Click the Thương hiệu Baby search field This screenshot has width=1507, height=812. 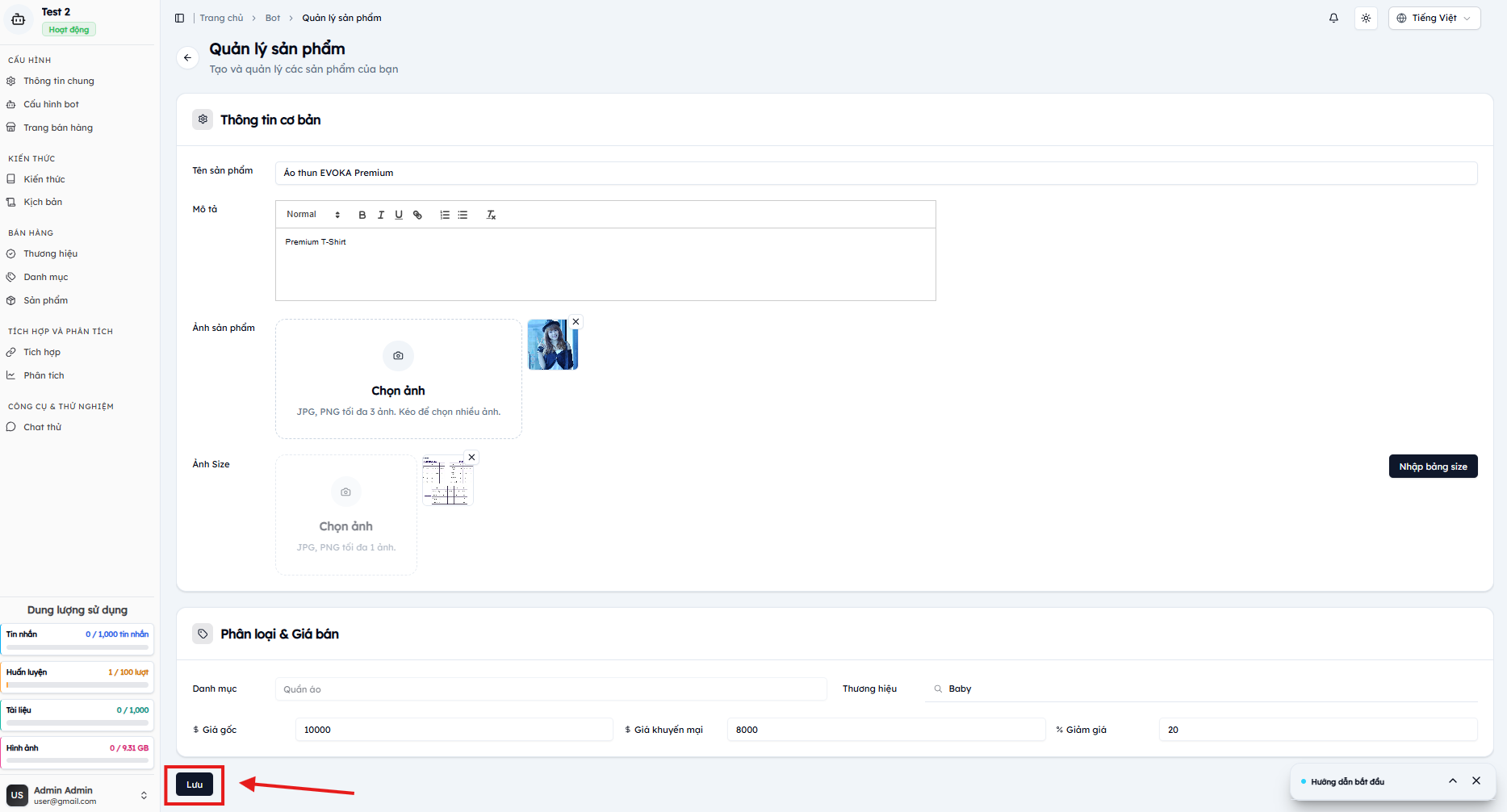point(1200,689)
